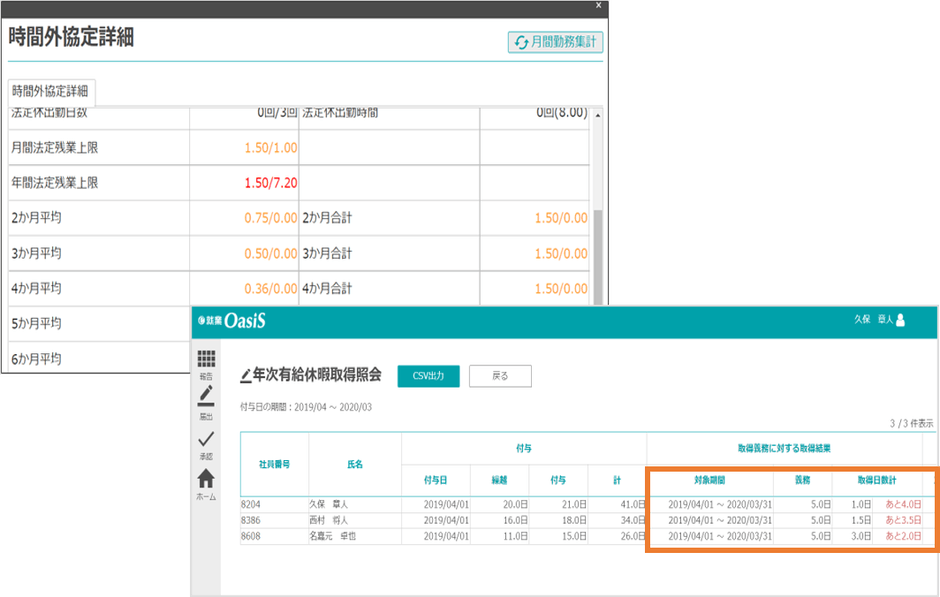
Task: Export data with the CSV出力 button
Action: 428,376
